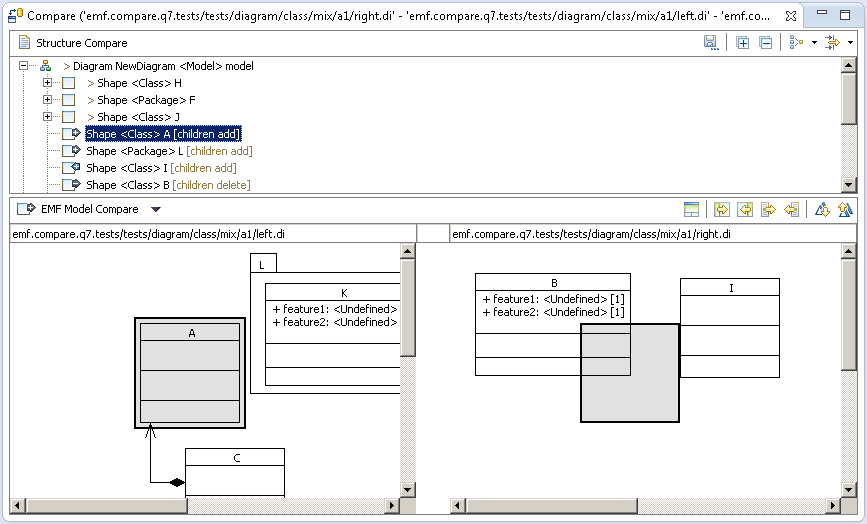
Task: Click the Structure Compare scrollbar down arrow
Action: click(849, 185)
